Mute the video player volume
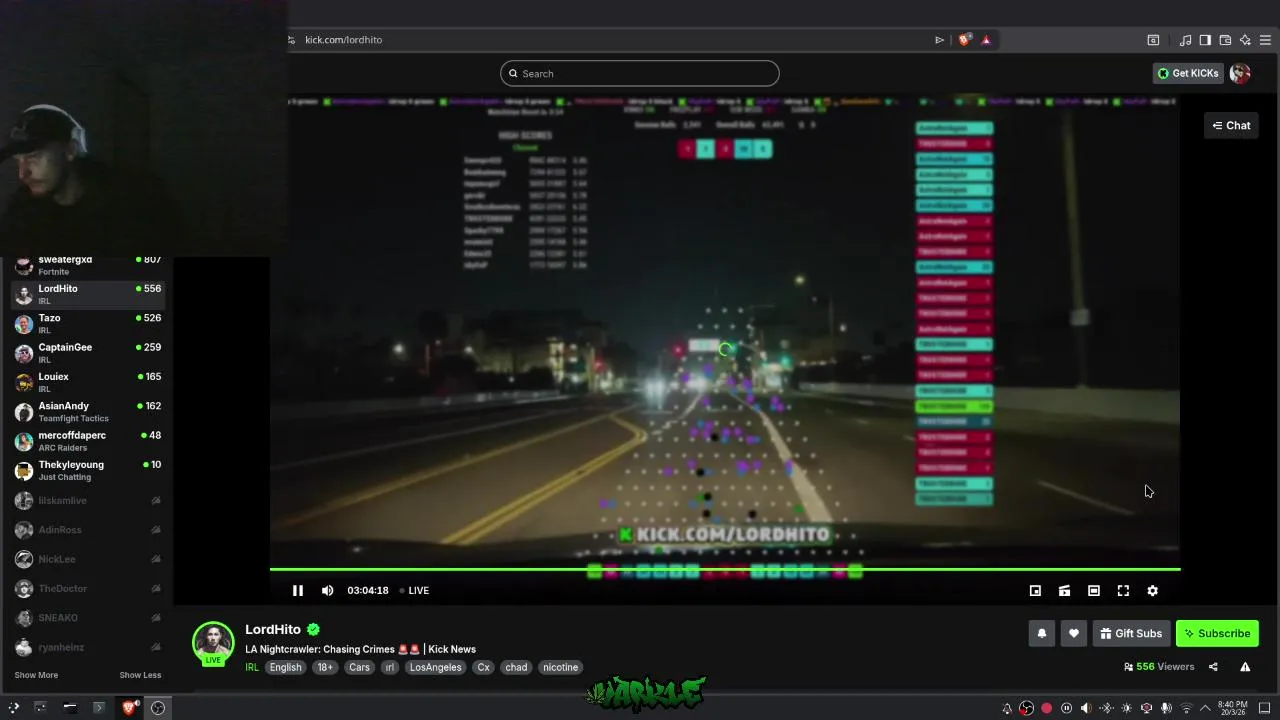Screen dimensions: 1280x720 [x=327, y=590]
